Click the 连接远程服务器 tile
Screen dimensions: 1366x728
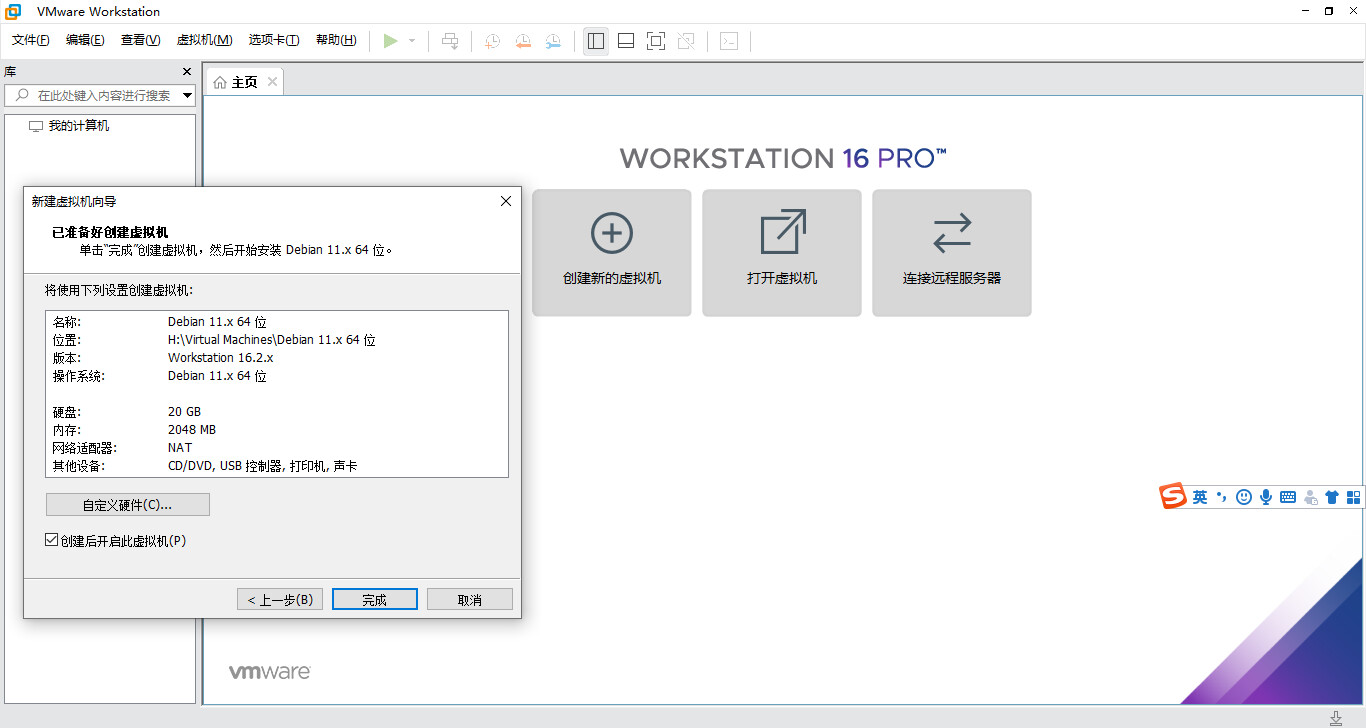tap(952, 253)
